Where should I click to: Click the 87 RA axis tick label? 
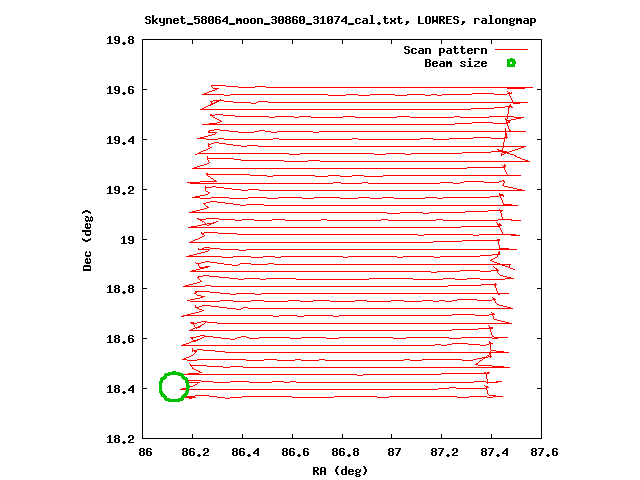pos(394,452)
